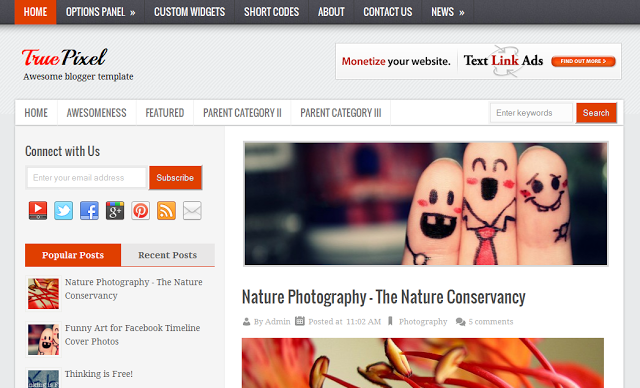Click the red flower post image
The width and height of the screenshot is (640, 388).
tap(423, 363)
